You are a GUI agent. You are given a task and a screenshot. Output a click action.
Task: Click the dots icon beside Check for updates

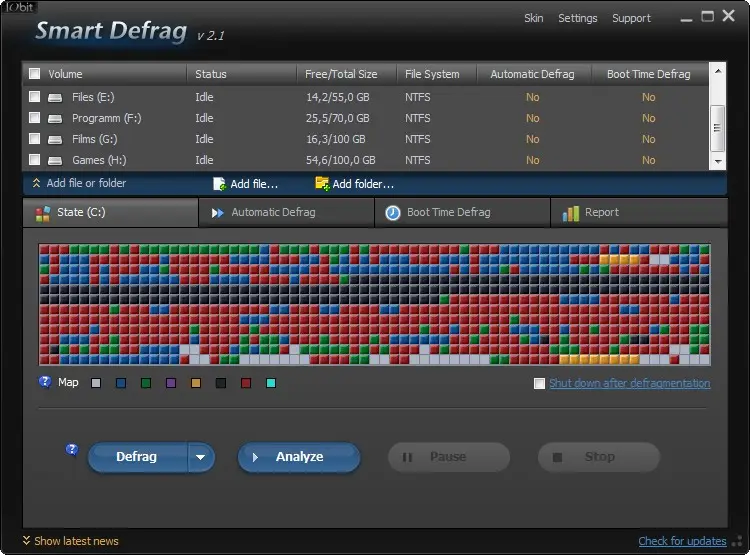[738, 541]
